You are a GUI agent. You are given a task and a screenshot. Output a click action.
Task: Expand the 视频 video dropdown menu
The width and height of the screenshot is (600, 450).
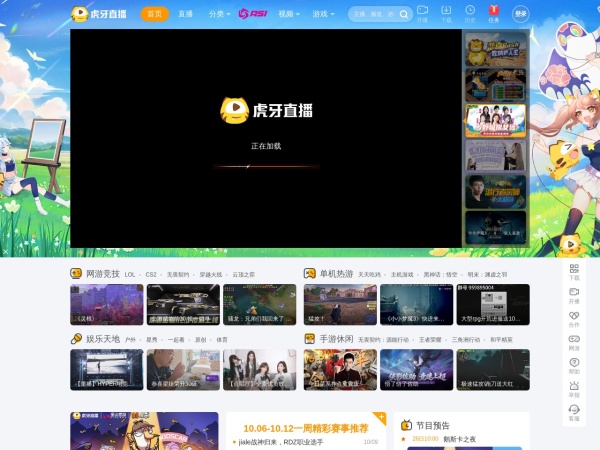pyautogui.click(x=289, y=14)
